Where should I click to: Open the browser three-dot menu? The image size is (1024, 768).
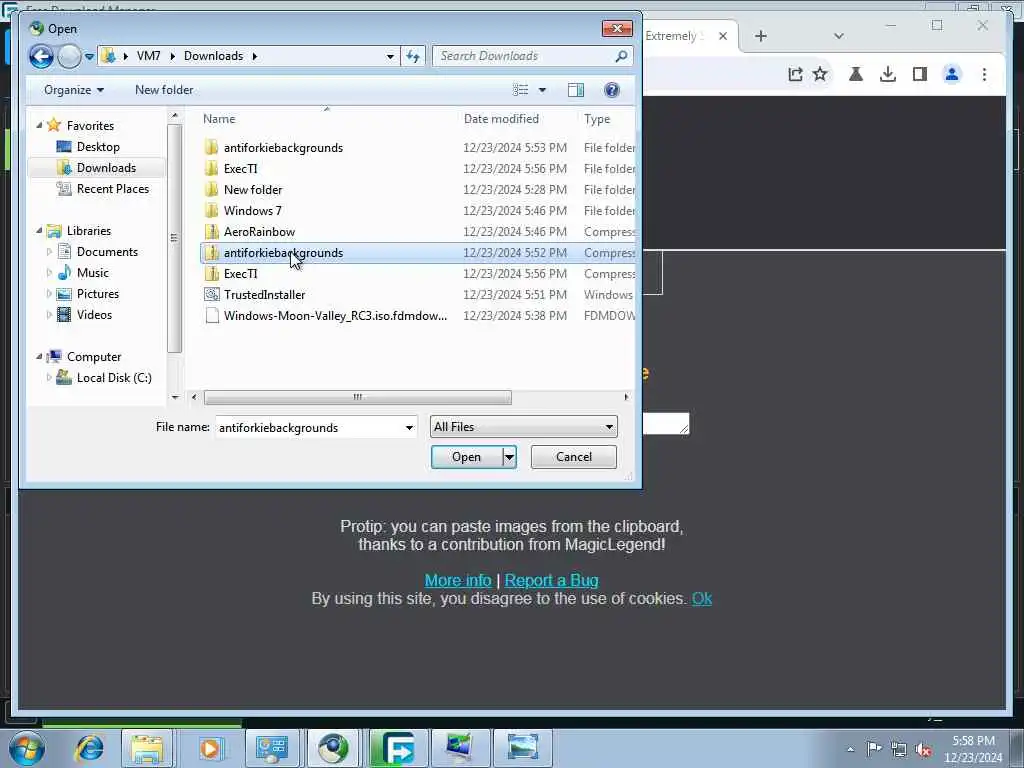click(x=984, y=74)
